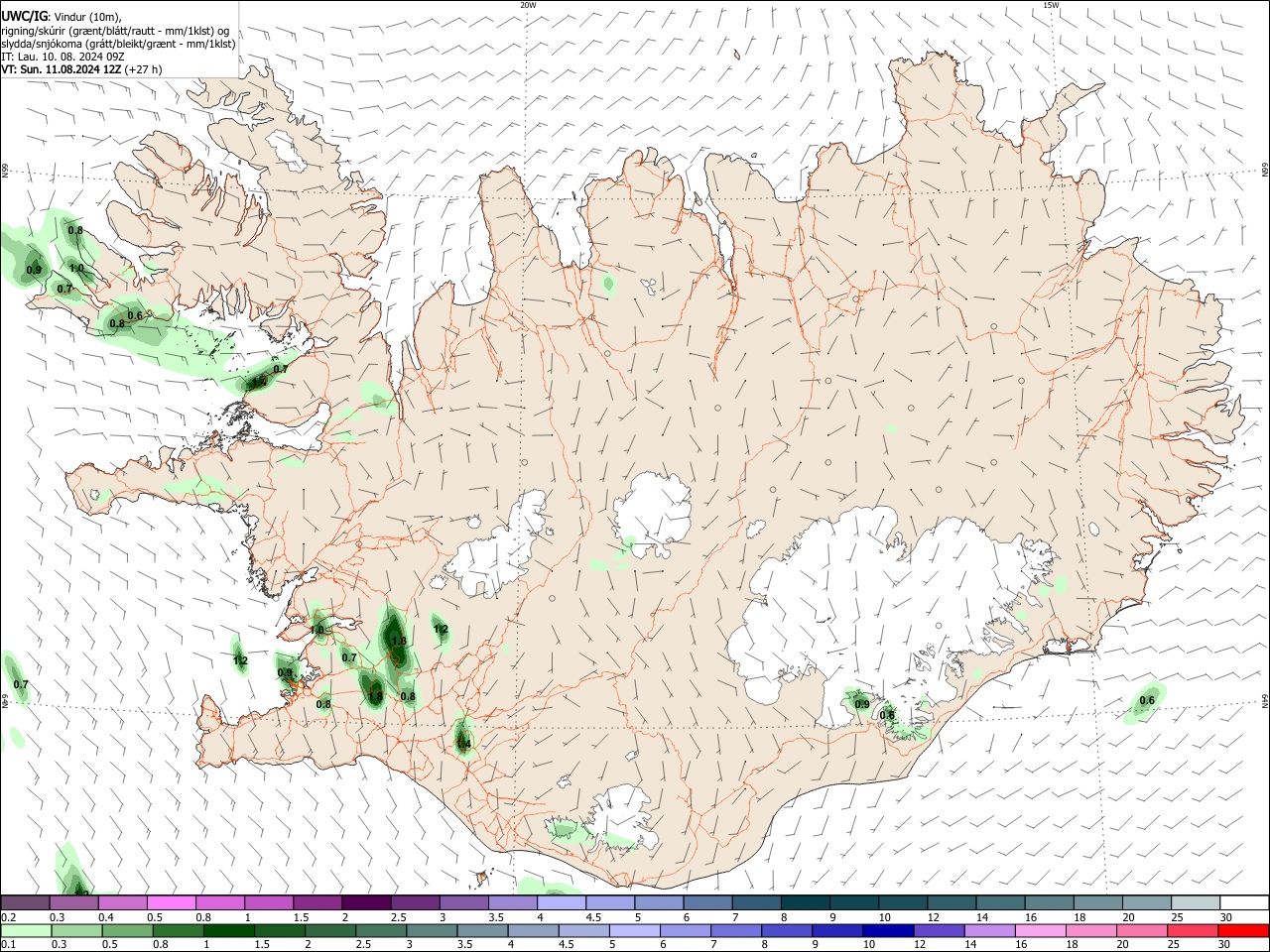Click the light pink swatch labeled 16, bottom row

pyautogui.click(x=1043, y=930)
